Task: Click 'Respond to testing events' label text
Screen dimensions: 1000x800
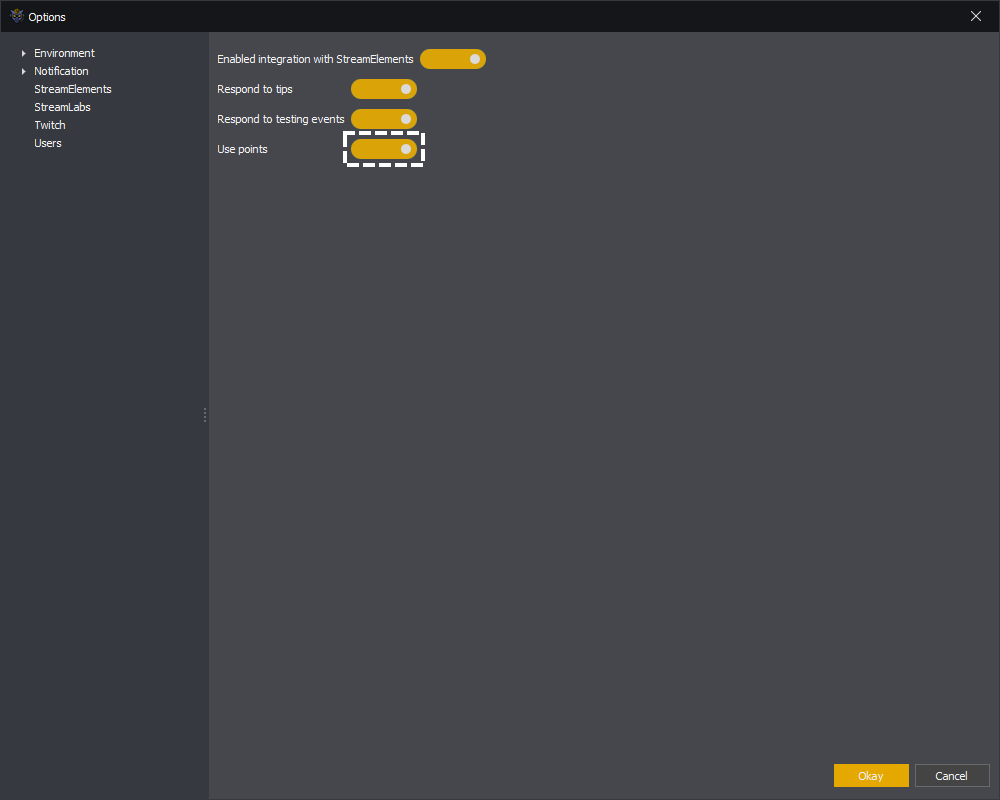Action: click(x=281, y=119)
